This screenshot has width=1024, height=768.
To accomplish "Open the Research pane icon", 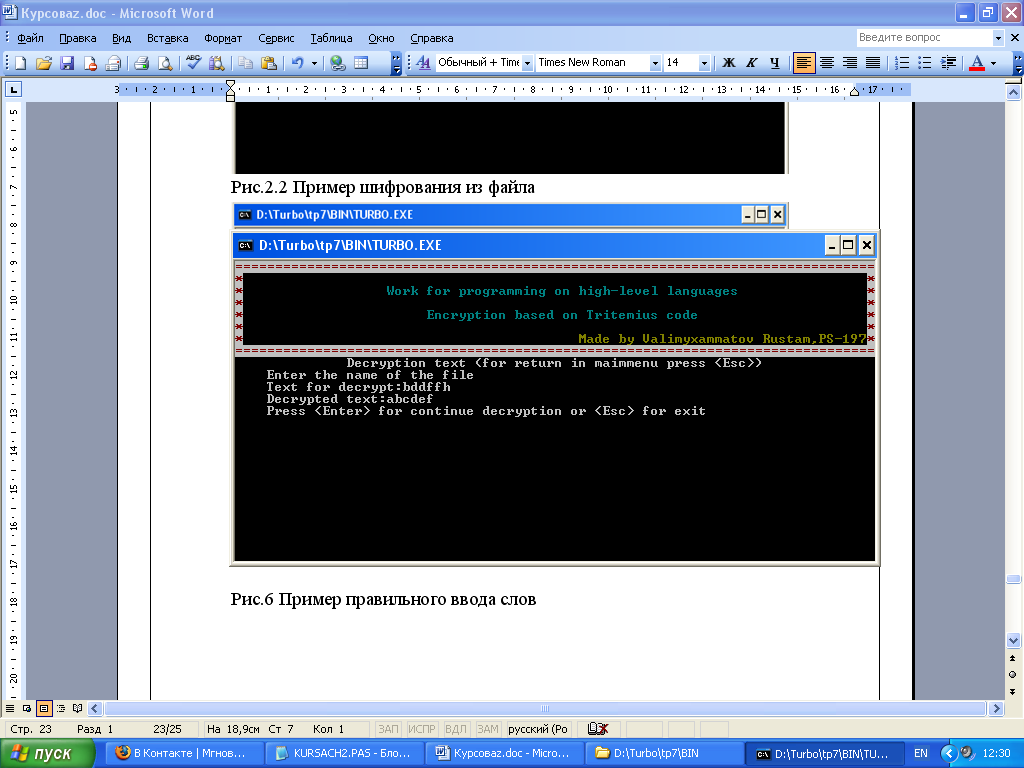I will 216,63.
